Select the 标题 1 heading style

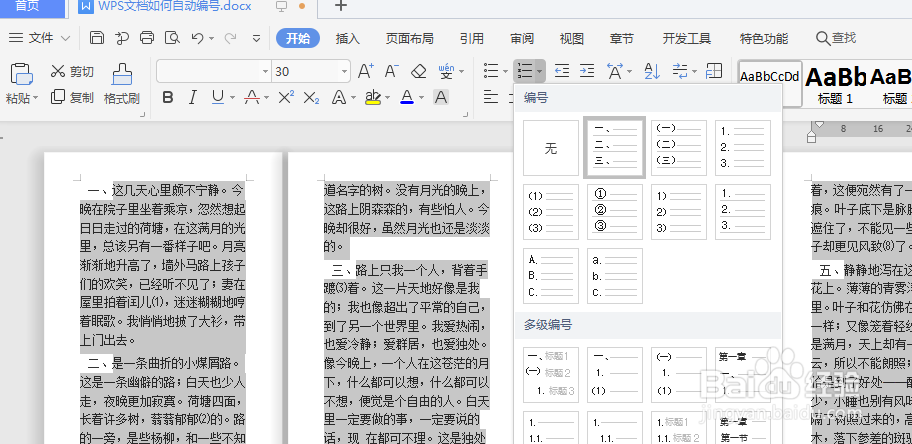click(x=835, y=84)
